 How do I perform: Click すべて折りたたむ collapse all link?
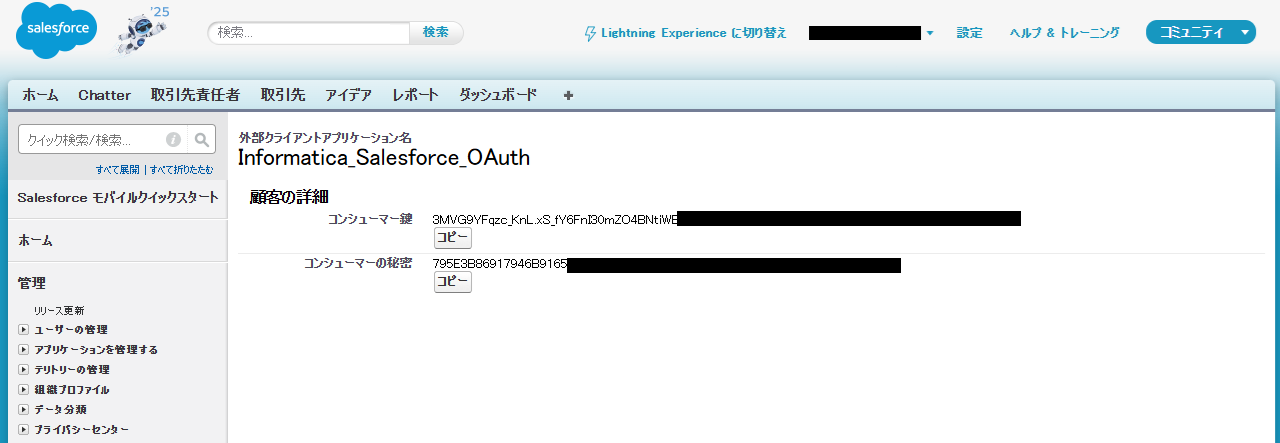pyautogui.click(x=182, y=170)
